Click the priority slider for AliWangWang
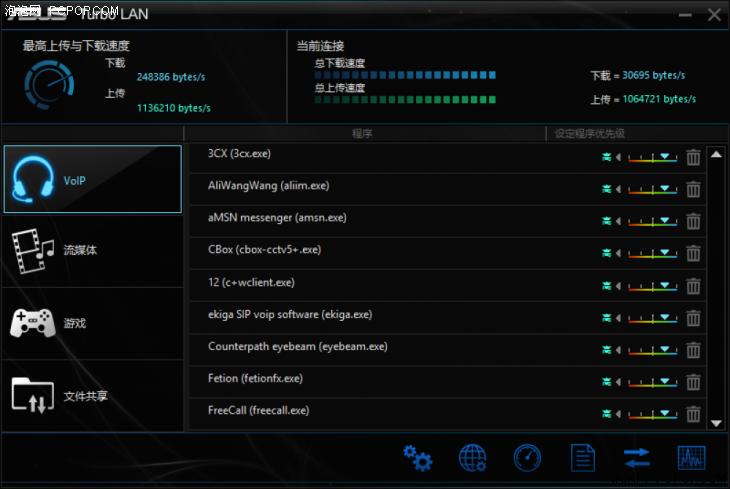This screenshot has width=730, height=489. click(653, 190)
